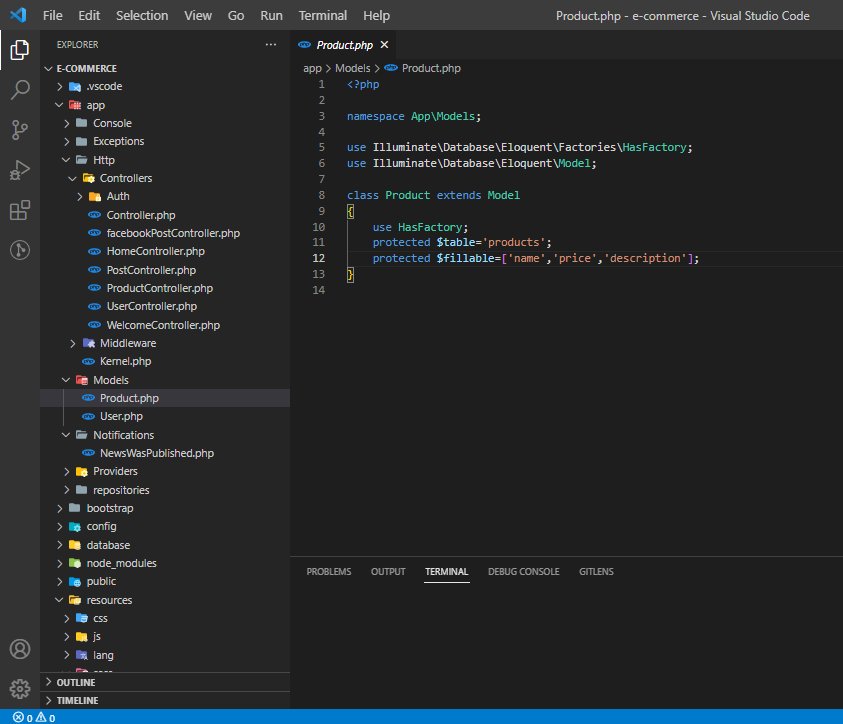Viewport: 843px width, 724px height.
Task: Open the Source Control view
Action: click(x=20, y=130)
